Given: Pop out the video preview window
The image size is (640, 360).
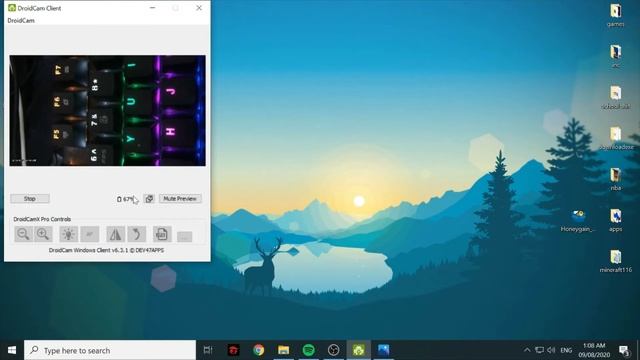Looking at the screenshot, I should tap(149, 199).
